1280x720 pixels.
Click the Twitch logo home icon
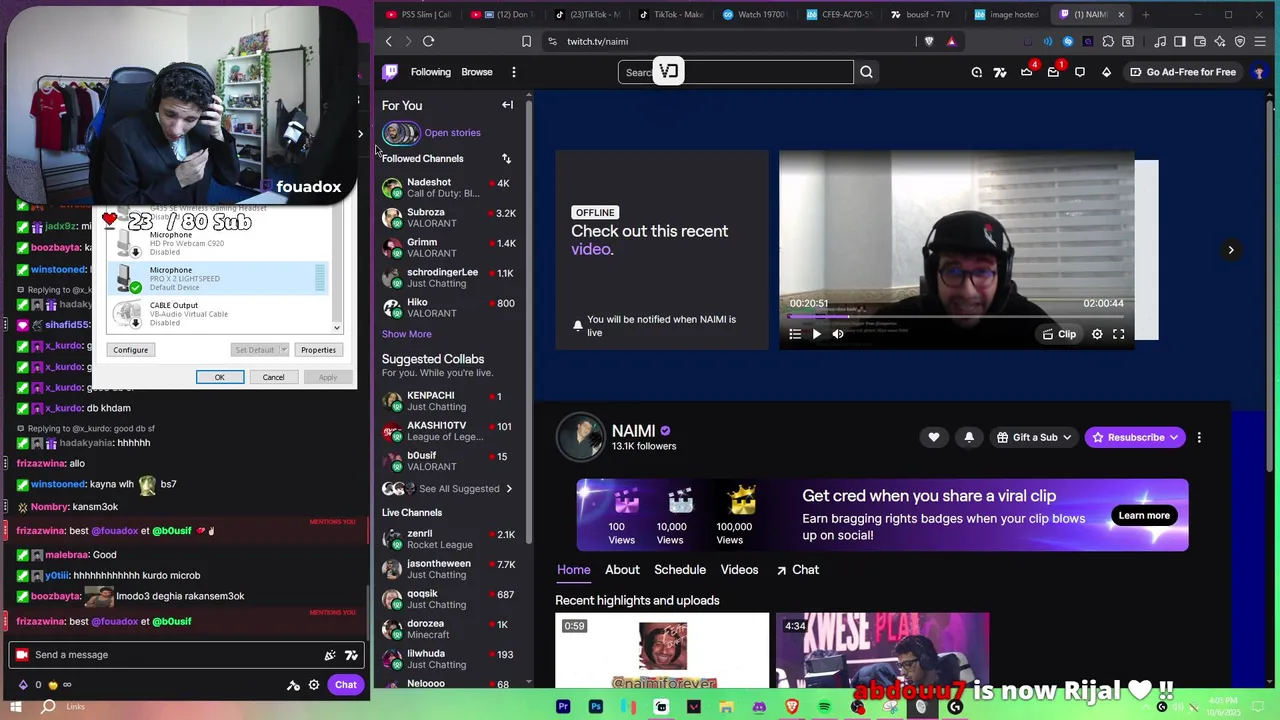coord(390,72)
